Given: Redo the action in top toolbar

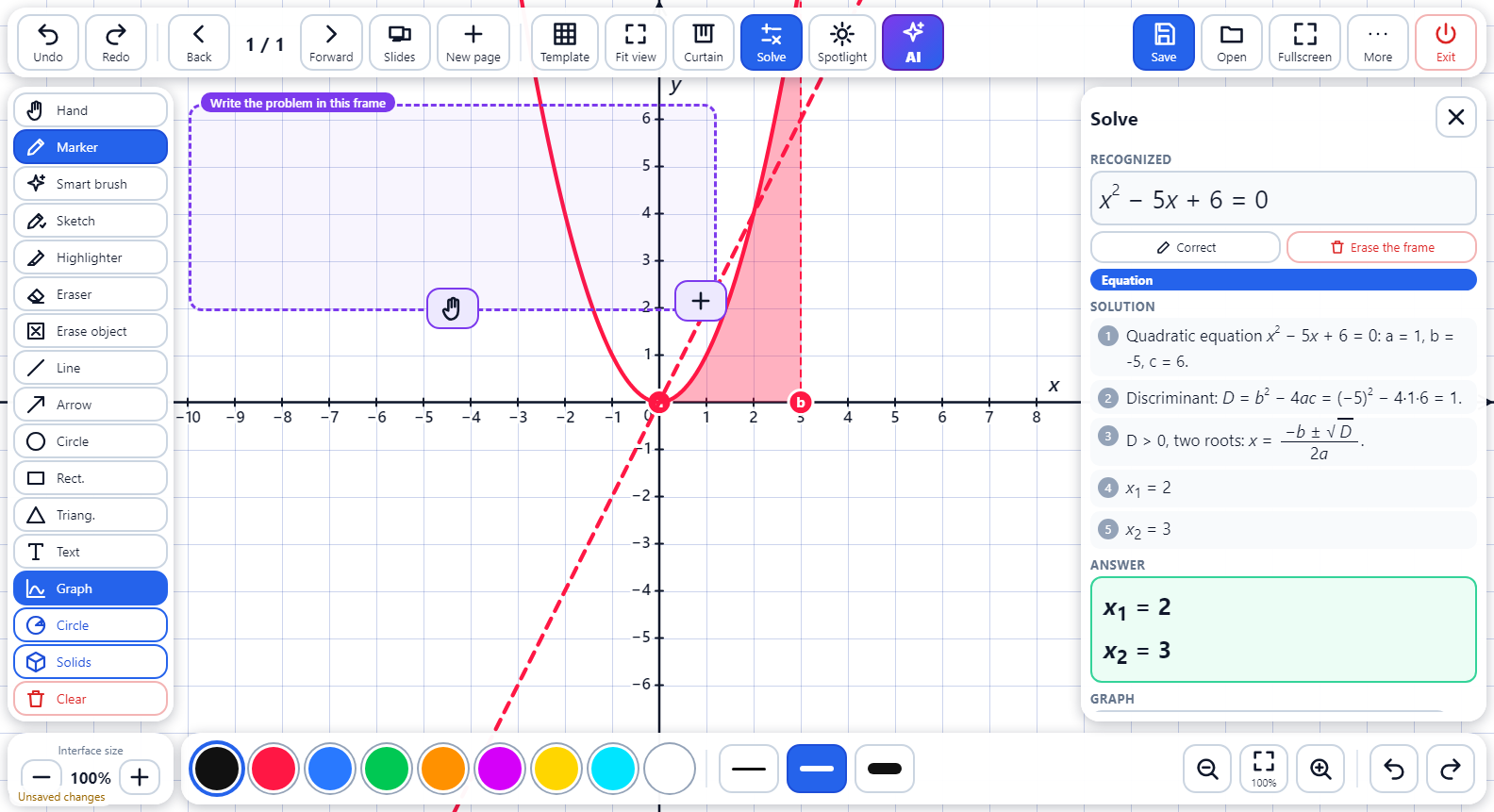Looking at the screenshot, I should [x=116, y=42].
